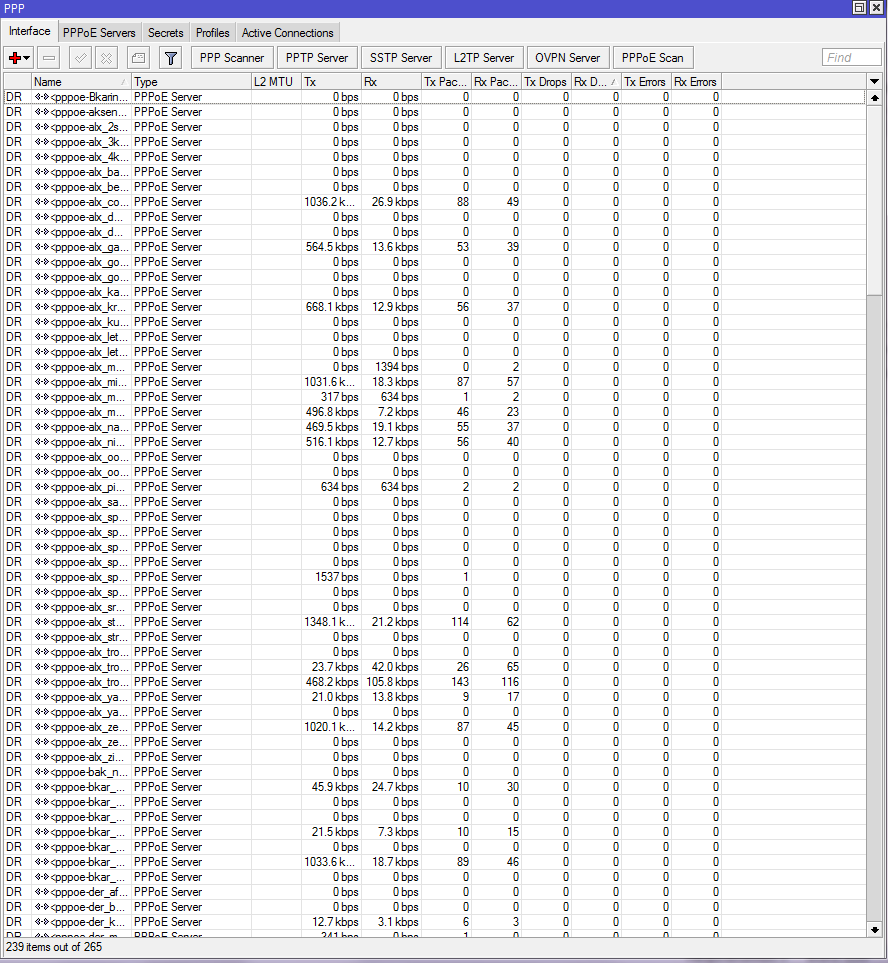
Task: Select the pppoe-alx_2s interface row
Action: (435, 127)
